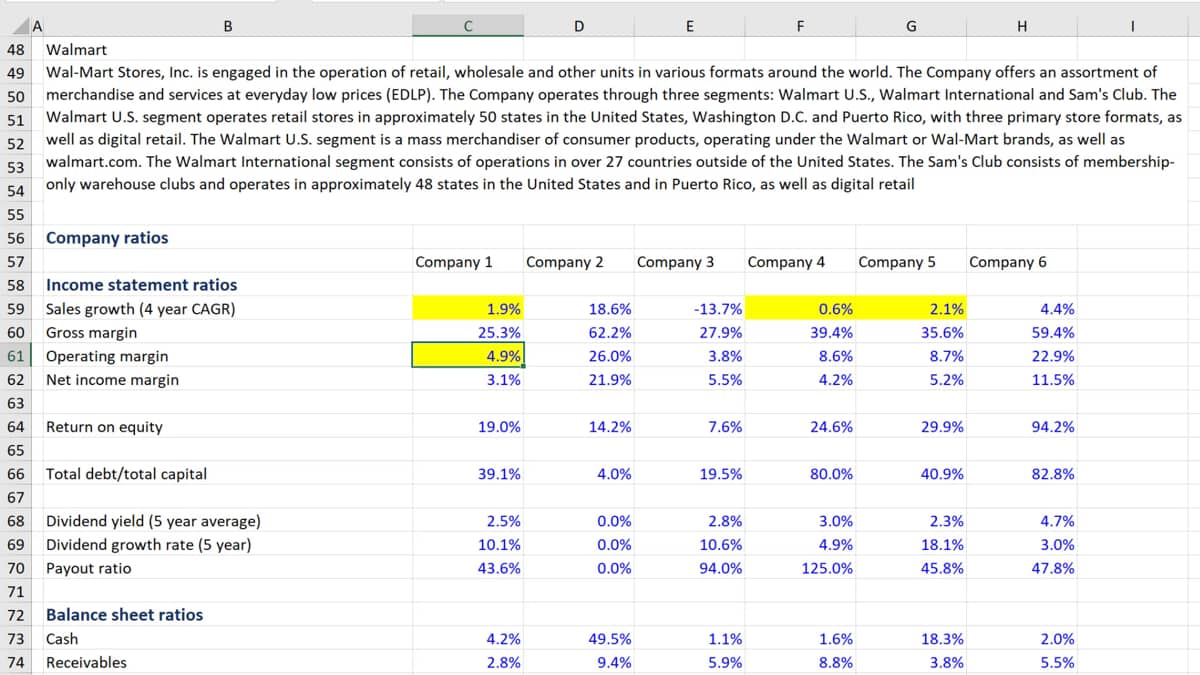Click the Payout ratio label

[88, 568]
